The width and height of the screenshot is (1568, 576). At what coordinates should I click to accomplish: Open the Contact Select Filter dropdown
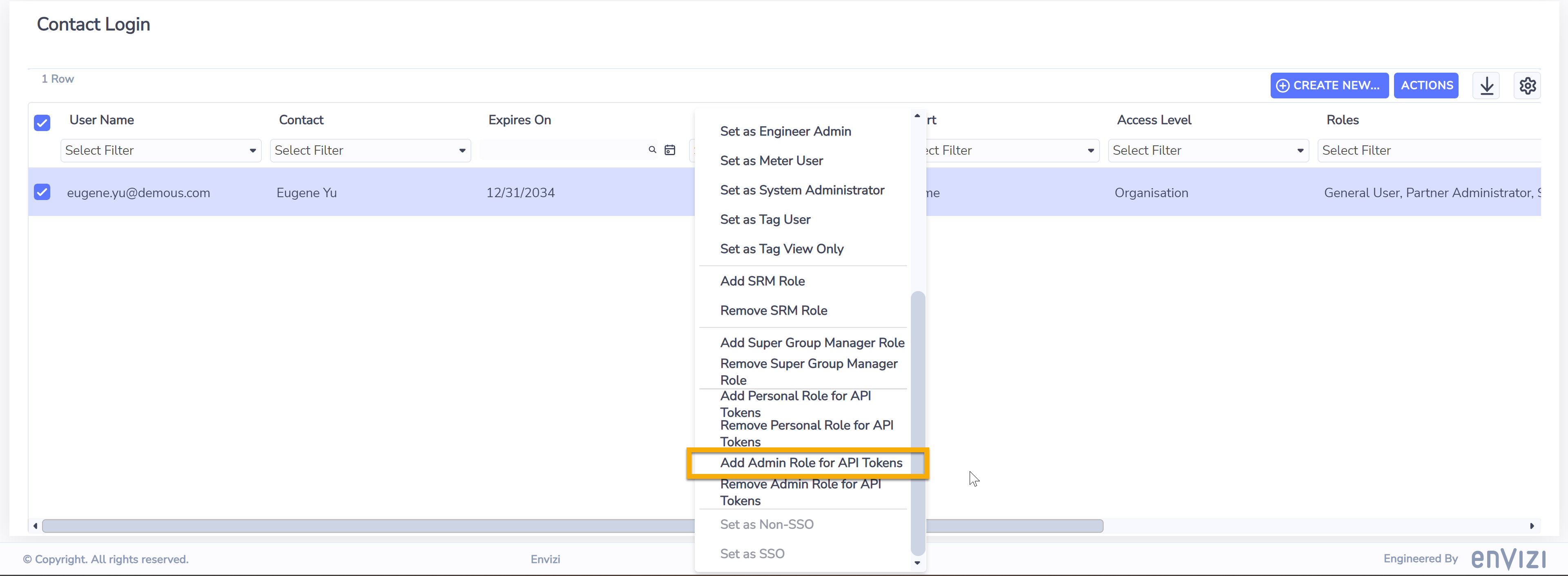tap(370, 150)
